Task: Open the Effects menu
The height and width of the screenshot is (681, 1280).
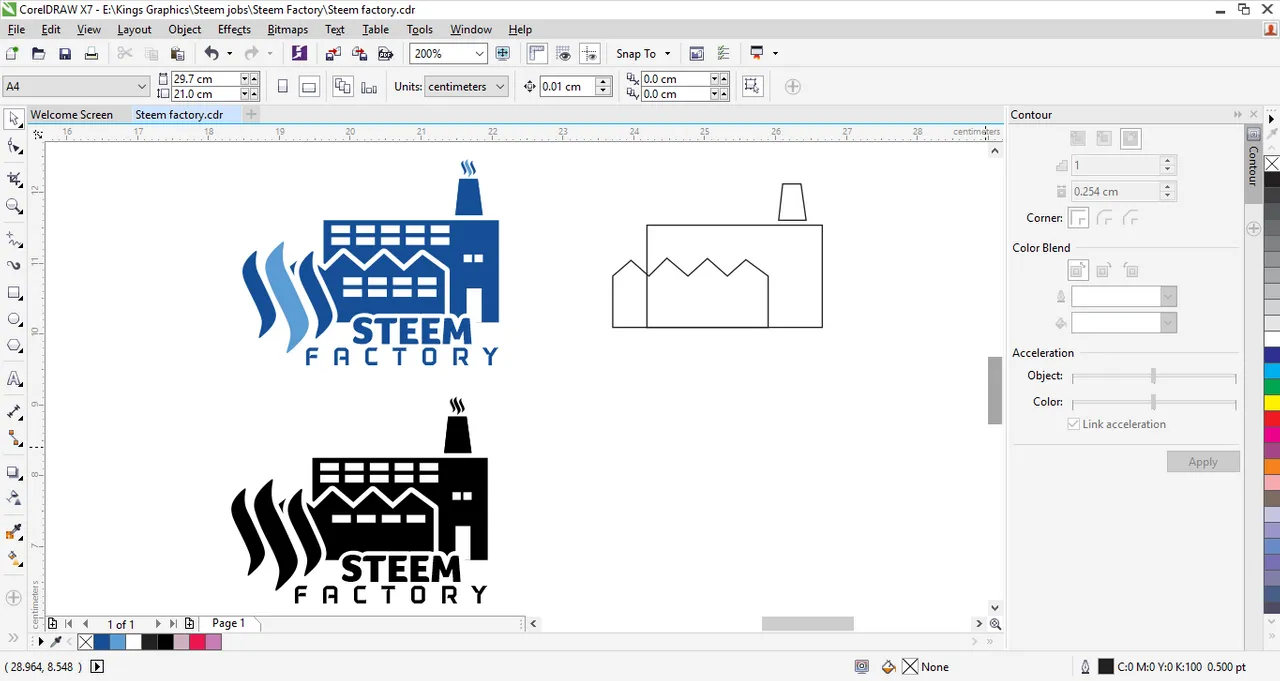Action: (x=234, y=29)
